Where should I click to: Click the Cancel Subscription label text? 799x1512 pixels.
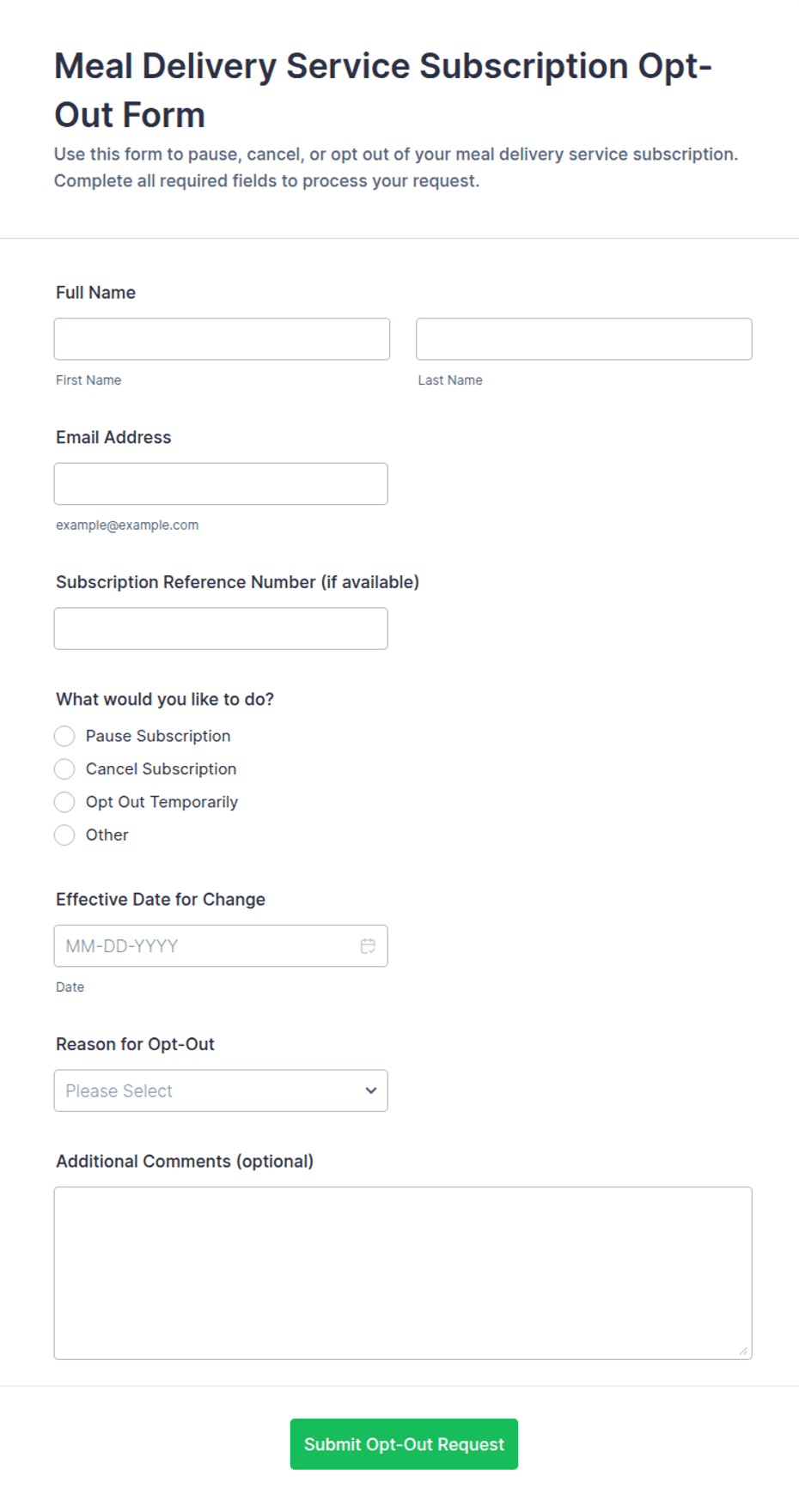[161, 768]
